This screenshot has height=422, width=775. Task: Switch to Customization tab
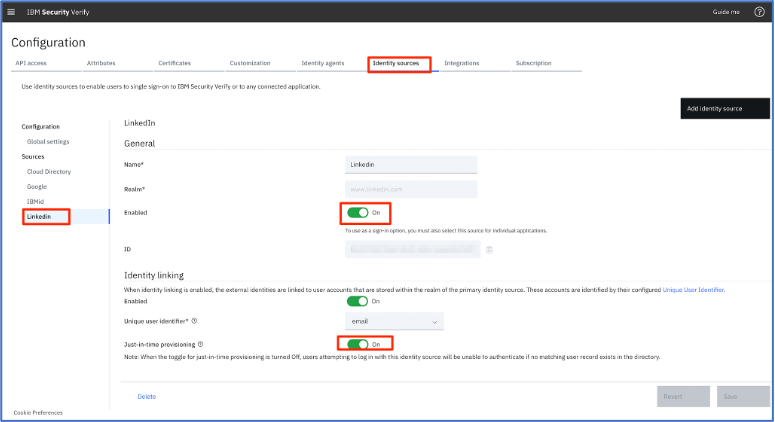coord(250,63)
